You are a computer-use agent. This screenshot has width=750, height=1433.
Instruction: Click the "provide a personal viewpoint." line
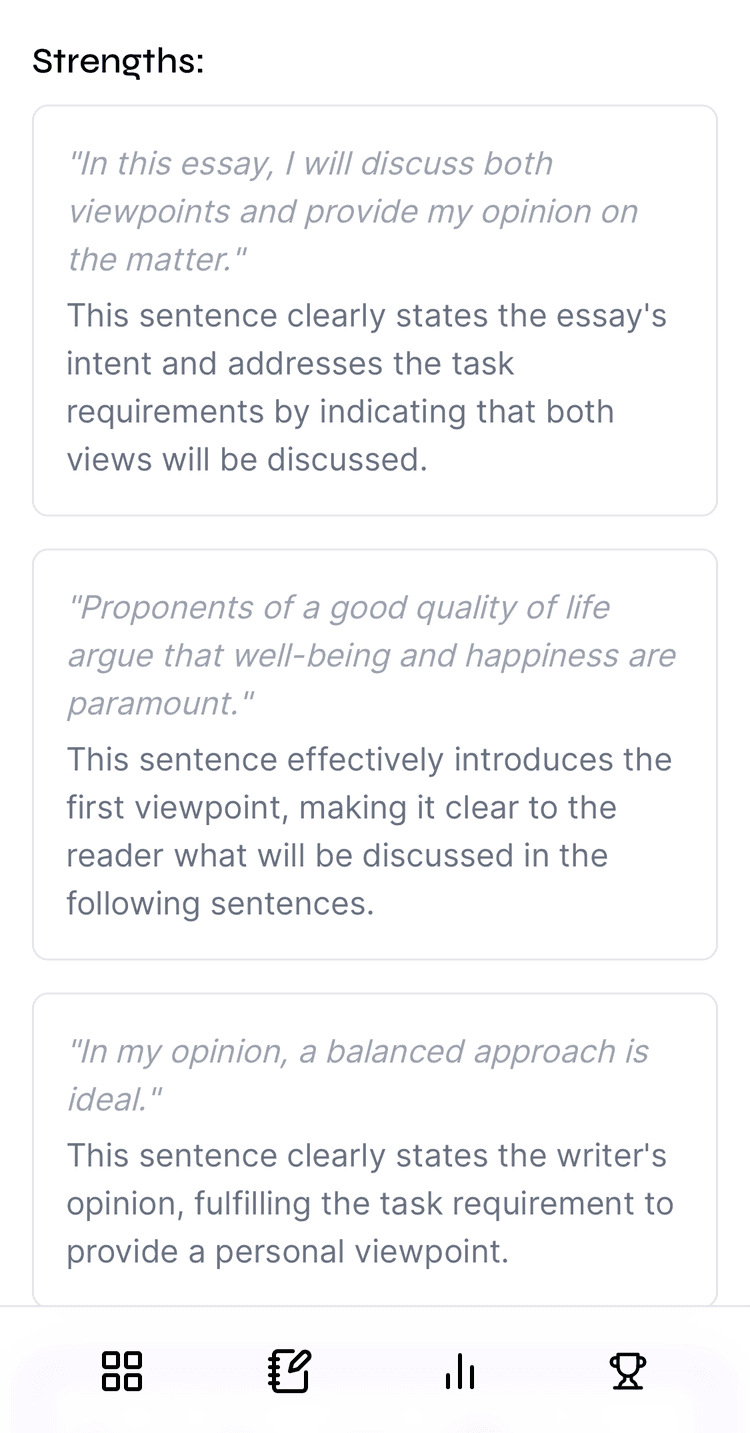[287, 1252]
